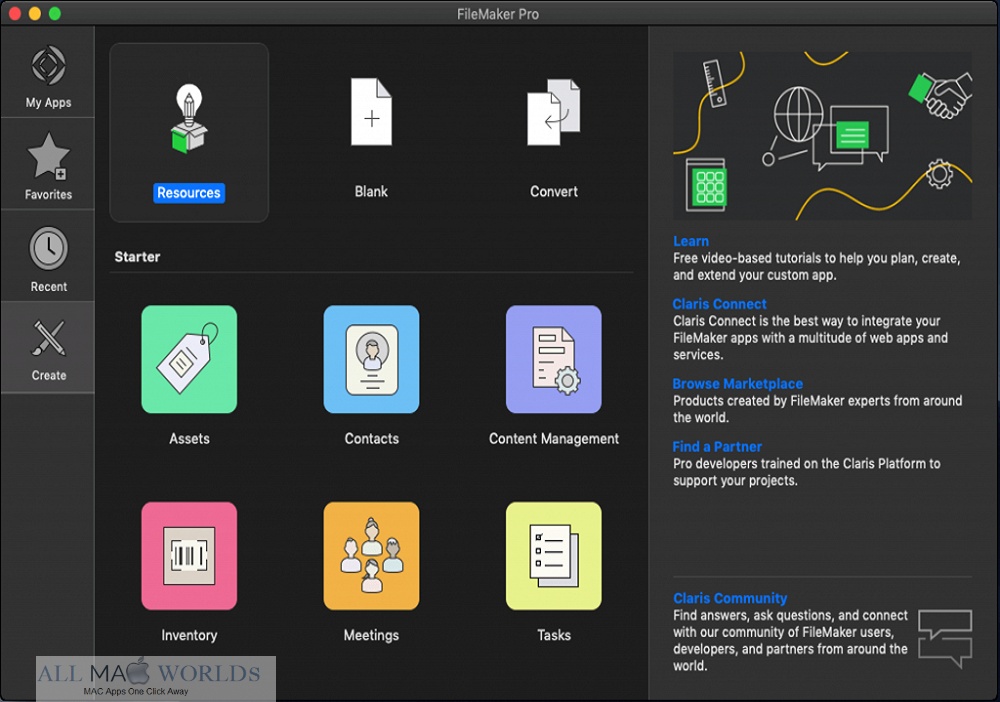Follow the Browse Marketplace link
Viewport: 1000px width, 702px height.
737,384
